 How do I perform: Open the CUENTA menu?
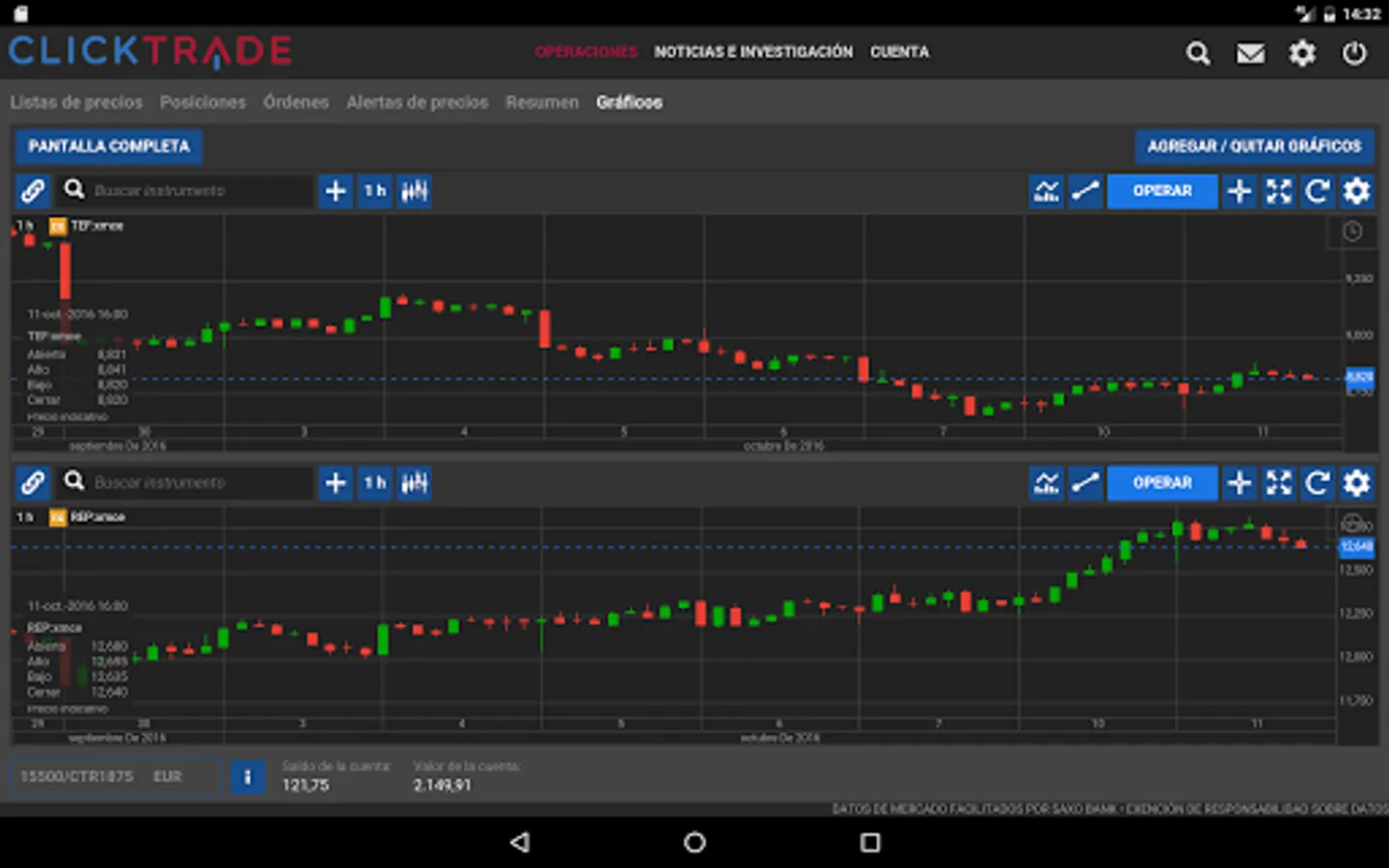pyautogui.click(x=900, y=52)
